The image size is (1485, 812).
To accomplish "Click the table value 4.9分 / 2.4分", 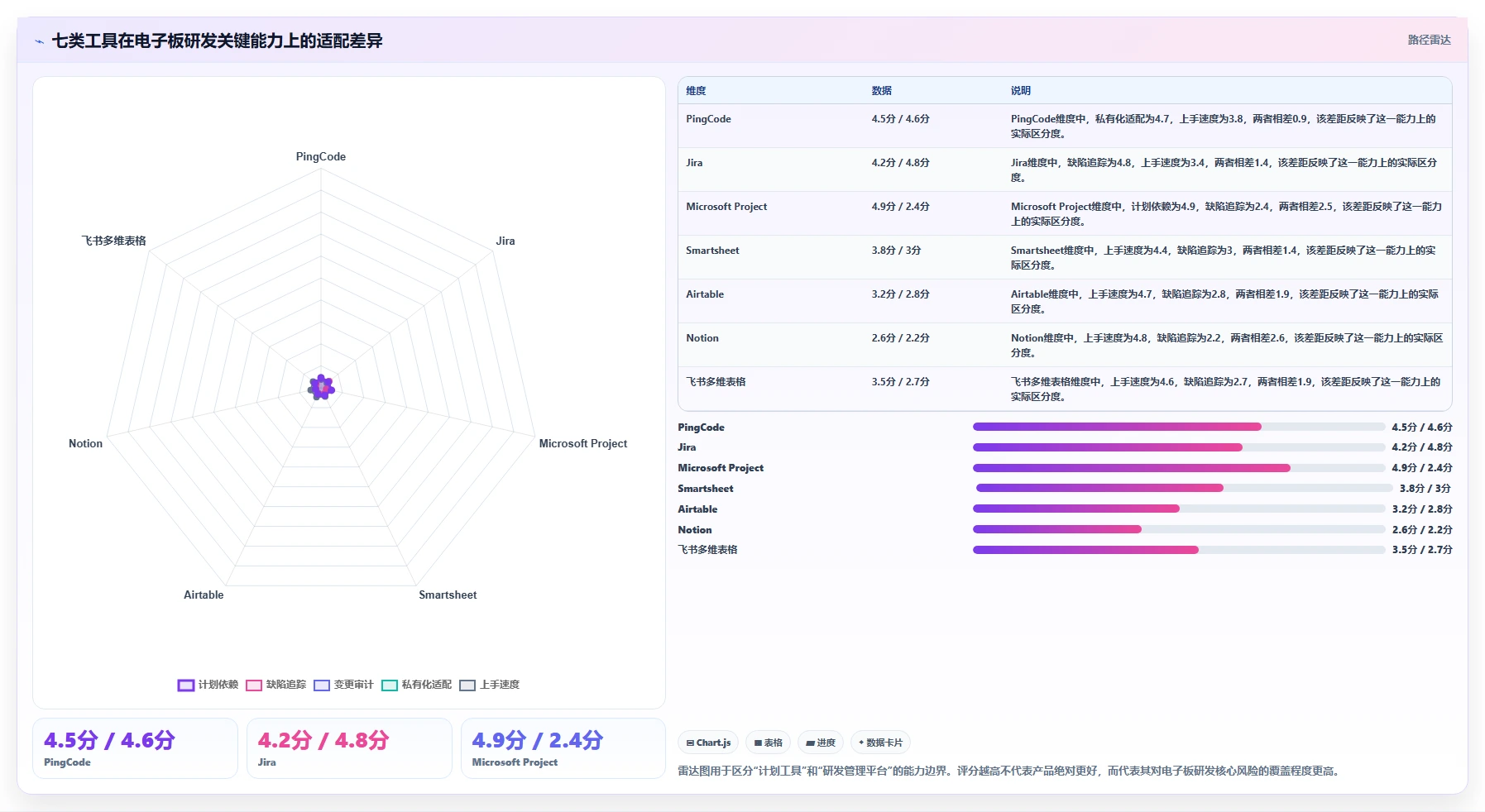I will point(900,207).
